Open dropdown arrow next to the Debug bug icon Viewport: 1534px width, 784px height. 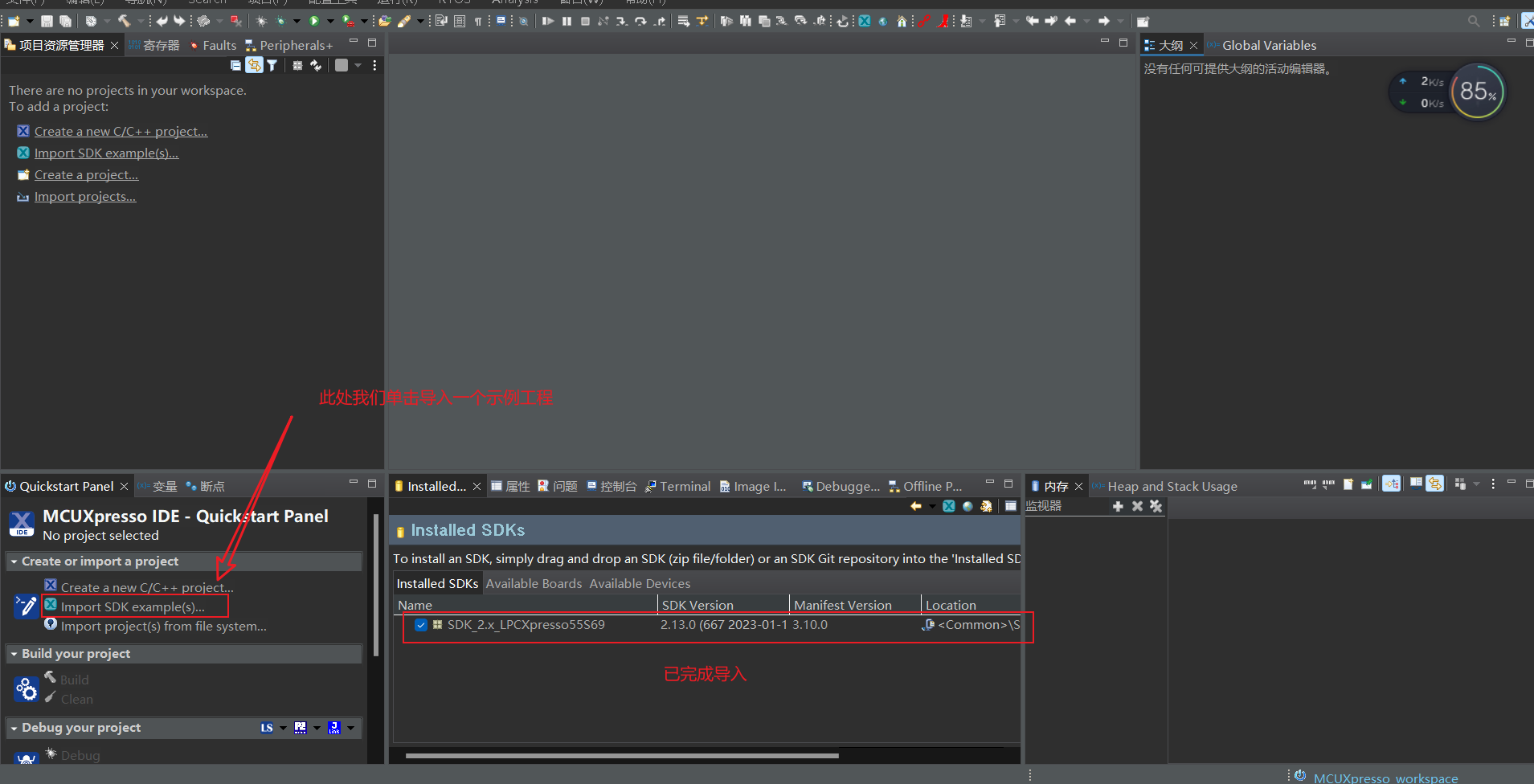click(297, 21)
